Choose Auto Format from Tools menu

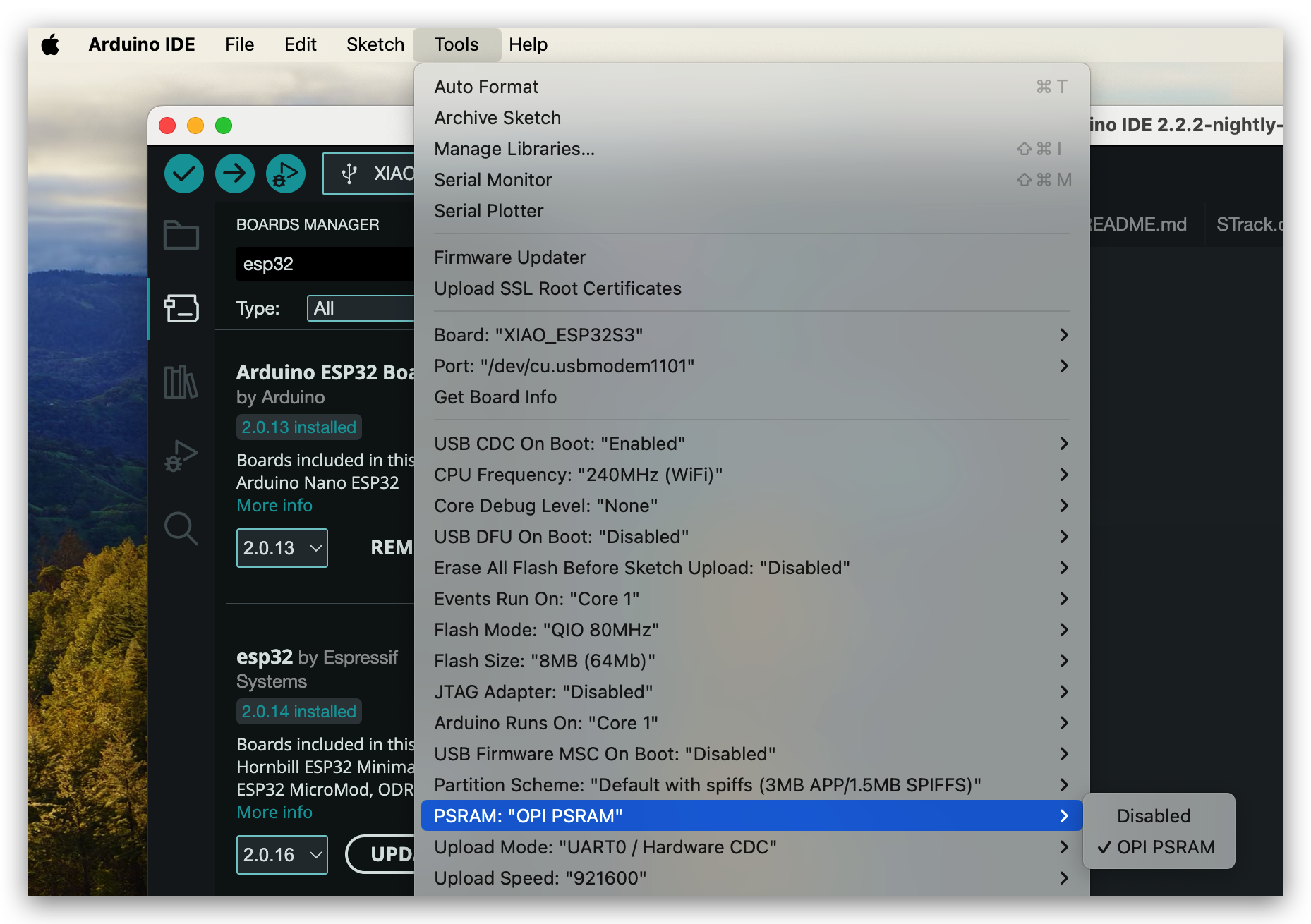(751, 87)
